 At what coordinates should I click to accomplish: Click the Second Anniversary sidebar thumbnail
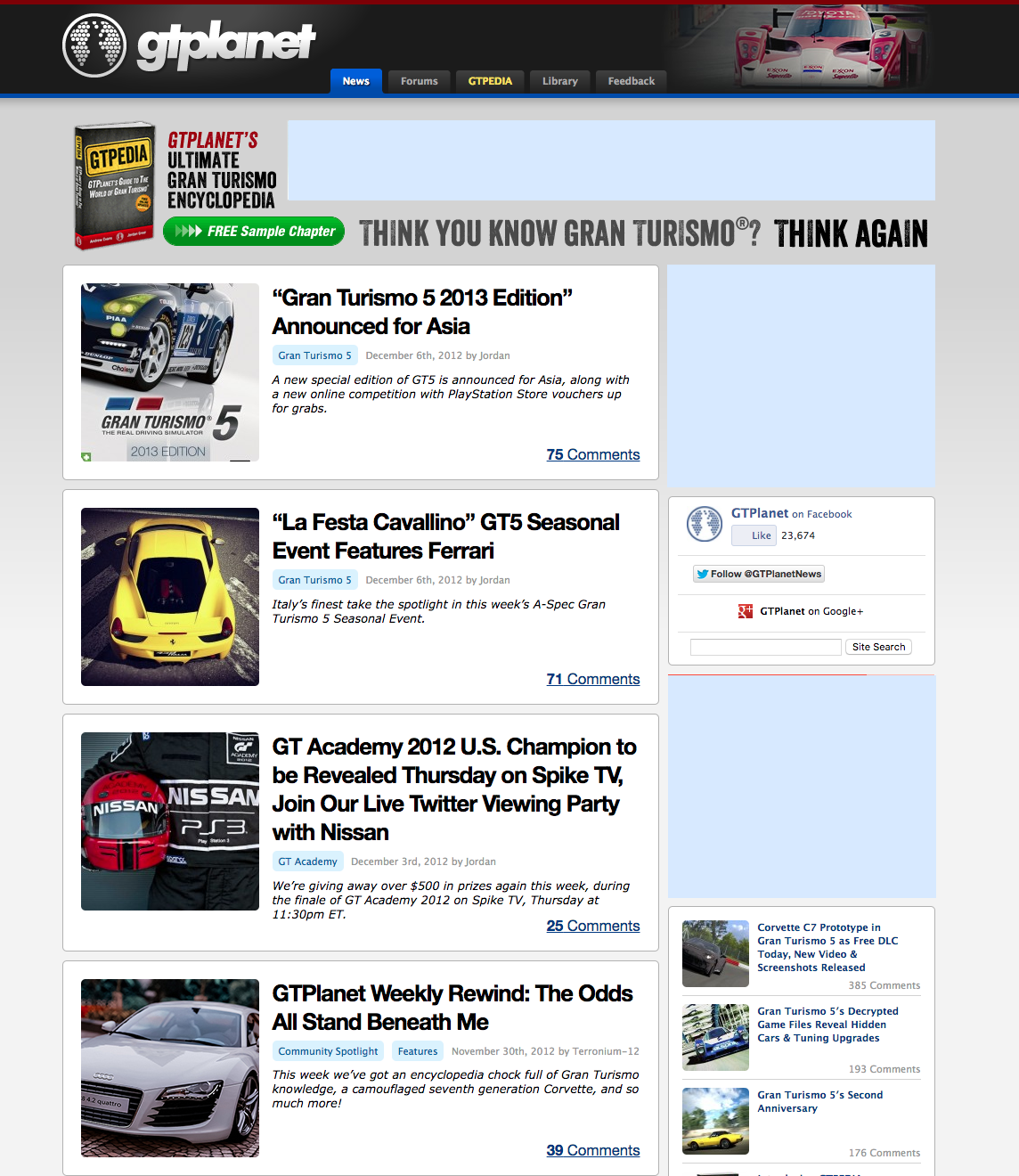pyautogui.click(x=716, y=1121)
